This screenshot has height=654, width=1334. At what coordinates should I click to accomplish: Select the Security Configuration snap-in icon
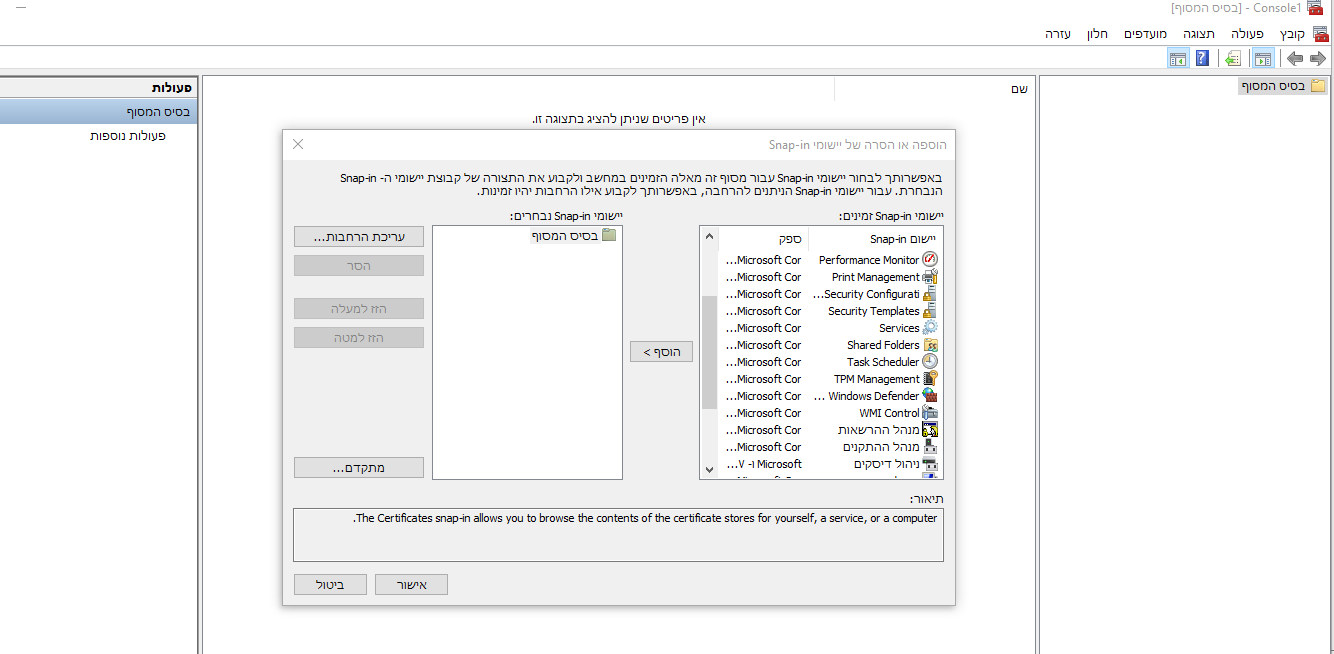[930, 294]
